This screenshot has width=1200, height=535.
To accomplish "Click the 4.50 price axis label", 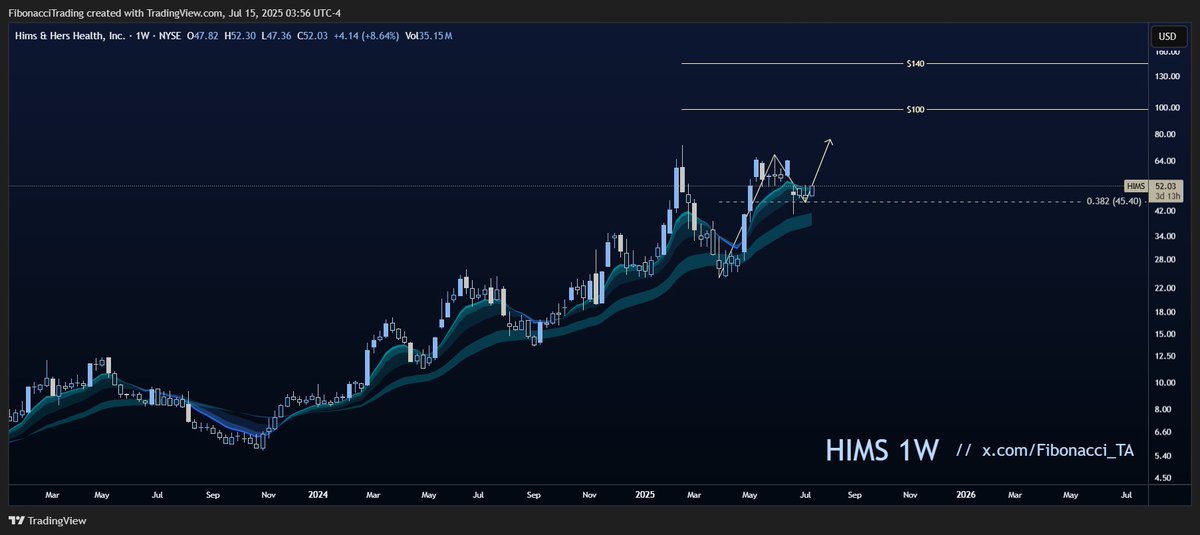I will point(1163,478).
